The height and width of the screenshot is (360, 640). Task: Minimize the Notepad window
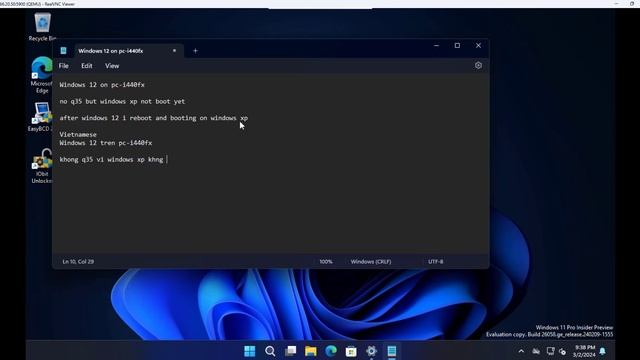coord(436,45)
